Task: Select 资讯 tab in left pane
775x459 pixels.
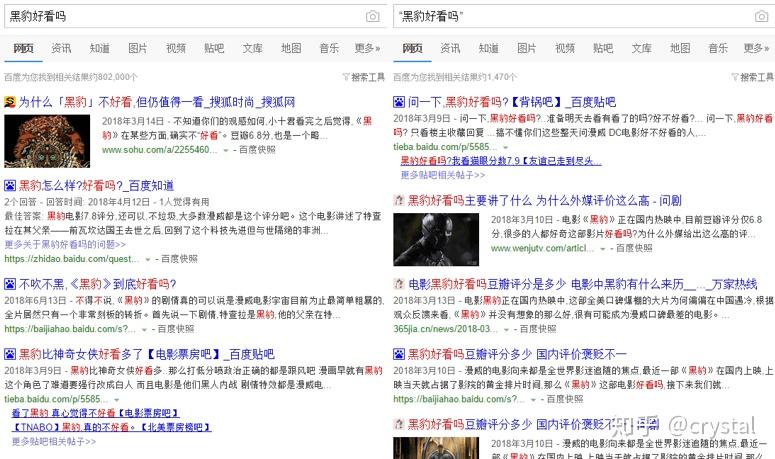Action: [x=61, y=48]
